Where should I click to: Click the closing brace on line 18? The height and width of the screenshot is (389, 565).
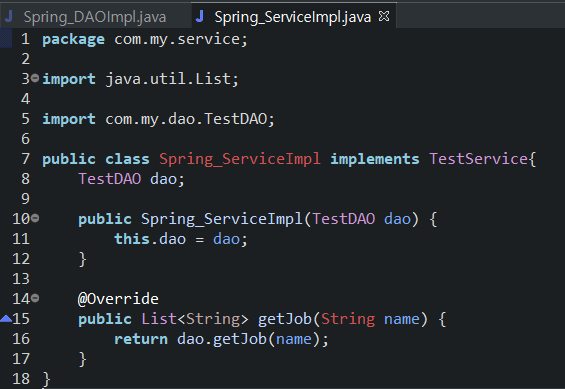click(46, 380)
